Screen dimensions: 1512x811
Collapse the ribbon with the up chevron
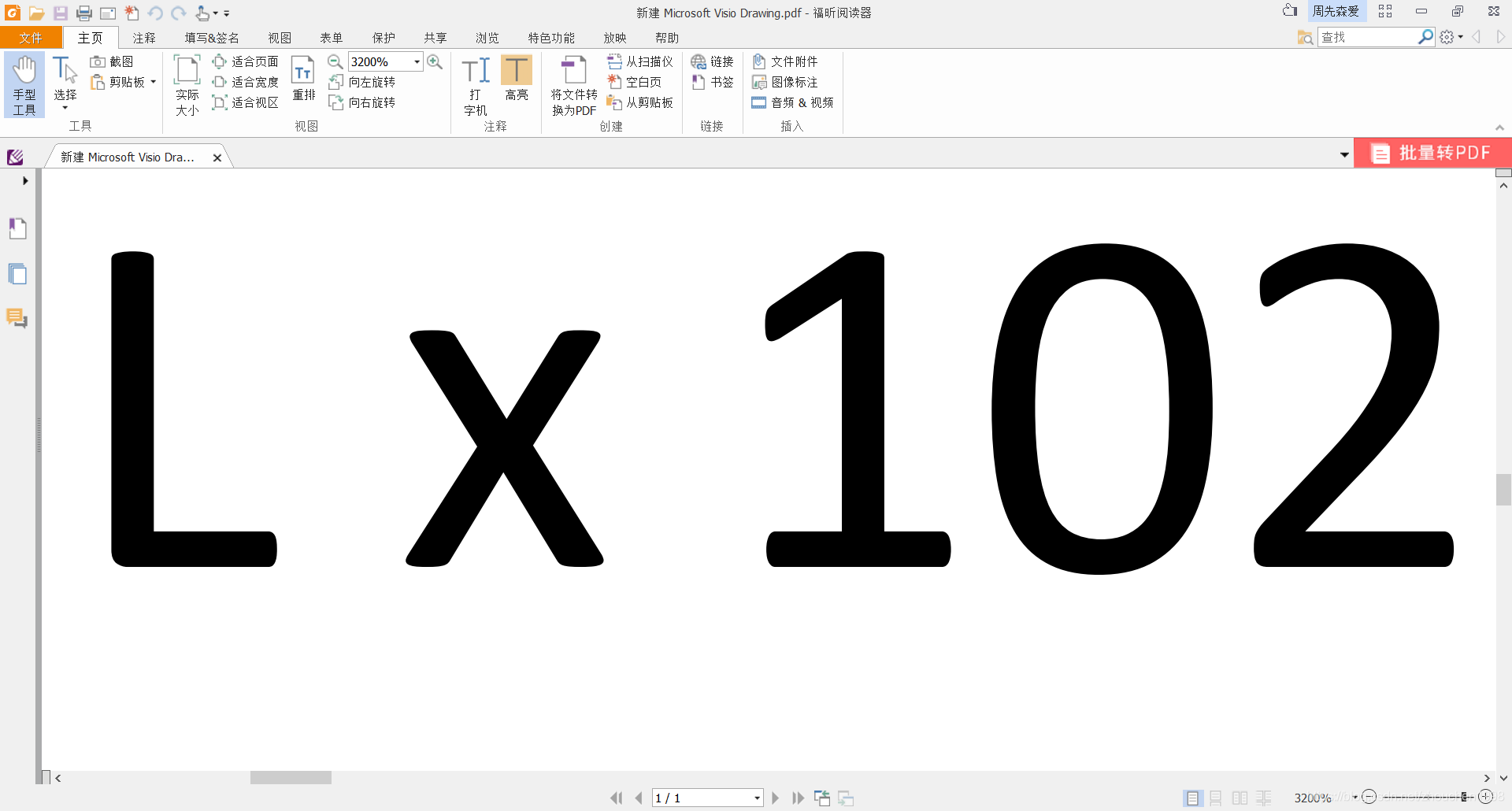[x=1499, y=128]
